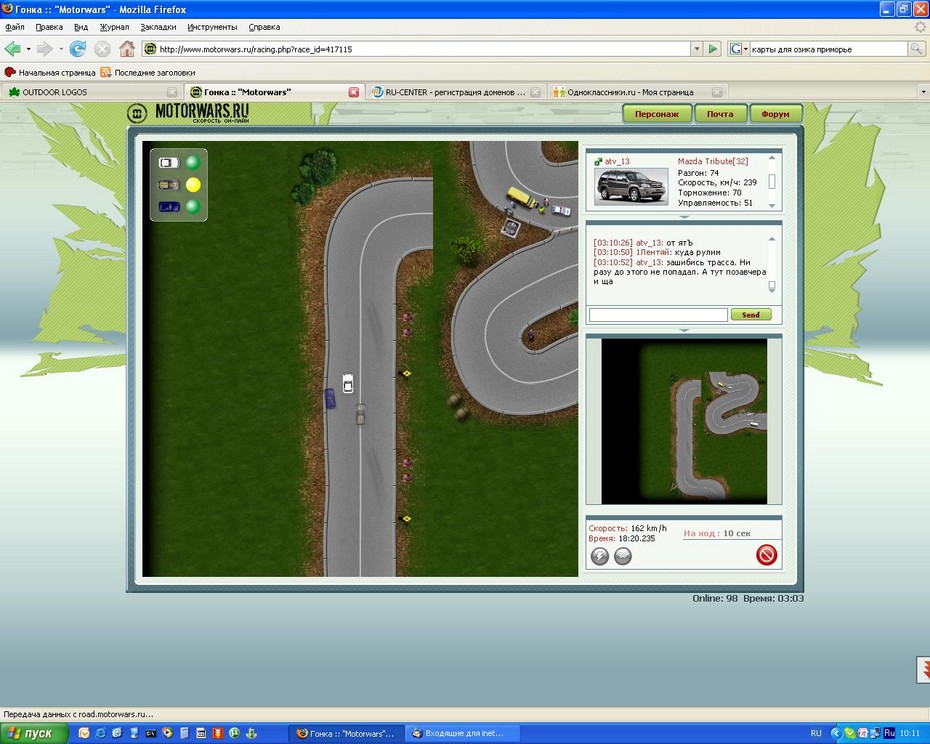The image size is (930, 744).
Task: Open the Справка menu
Action: (264, 27)
